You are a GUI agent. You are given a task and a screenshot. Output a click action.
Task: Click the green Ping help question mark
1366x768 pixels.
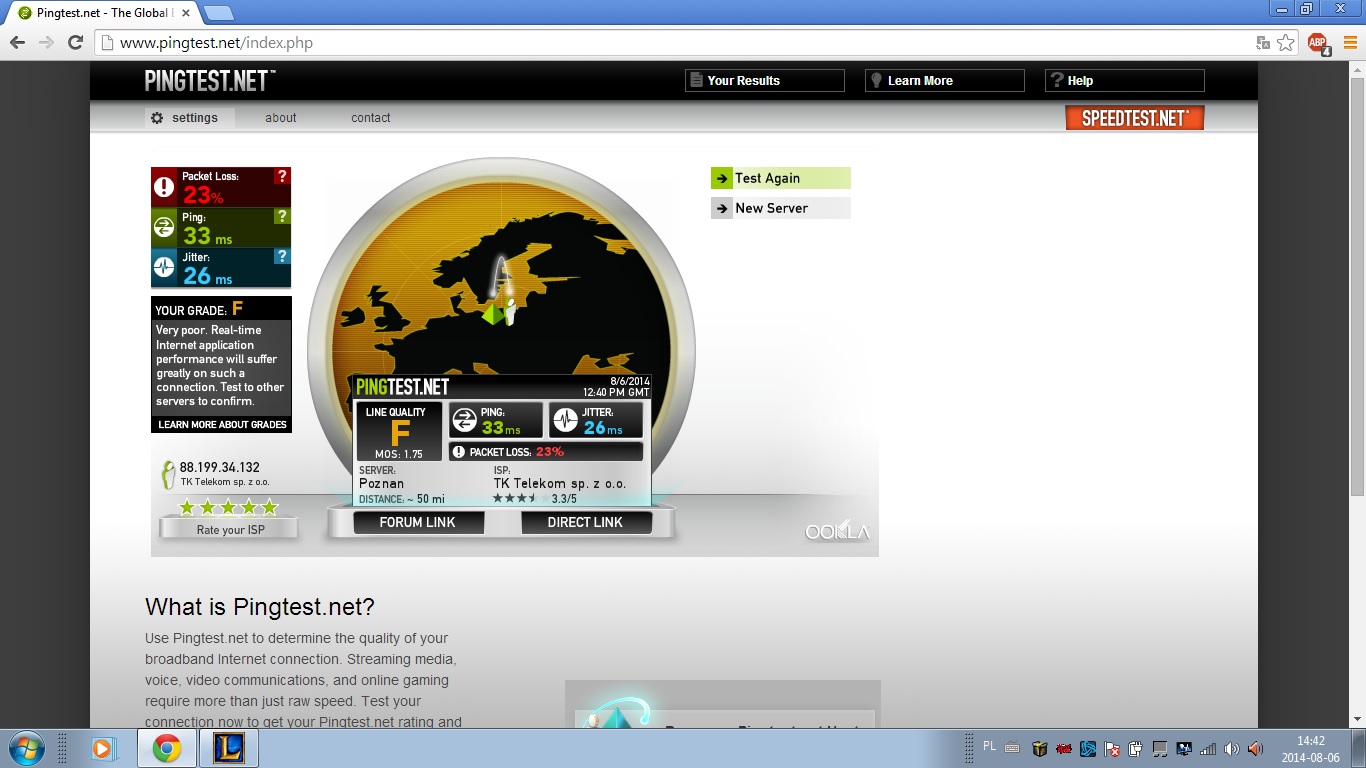click(x=283, y=216)
